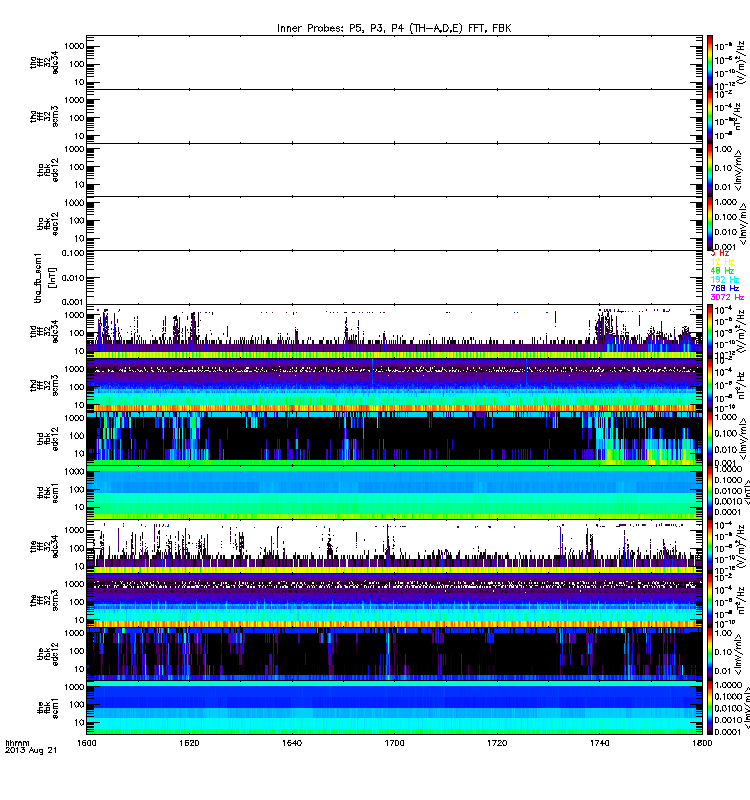
Task: Click the '1740' time axis label
Action: point(599,743)
